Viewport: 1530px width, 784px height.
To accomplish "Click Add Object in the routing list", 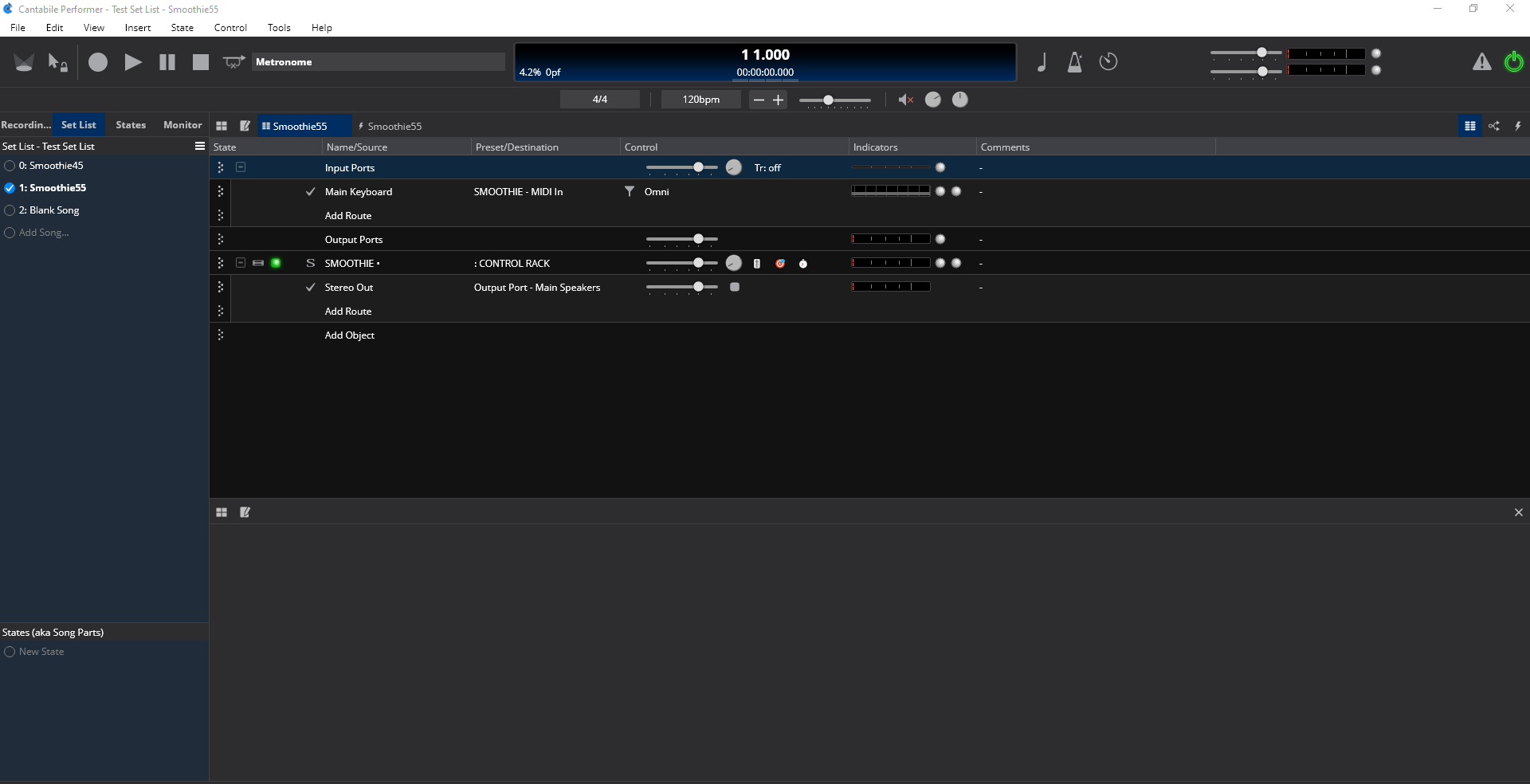I will 349,335.
